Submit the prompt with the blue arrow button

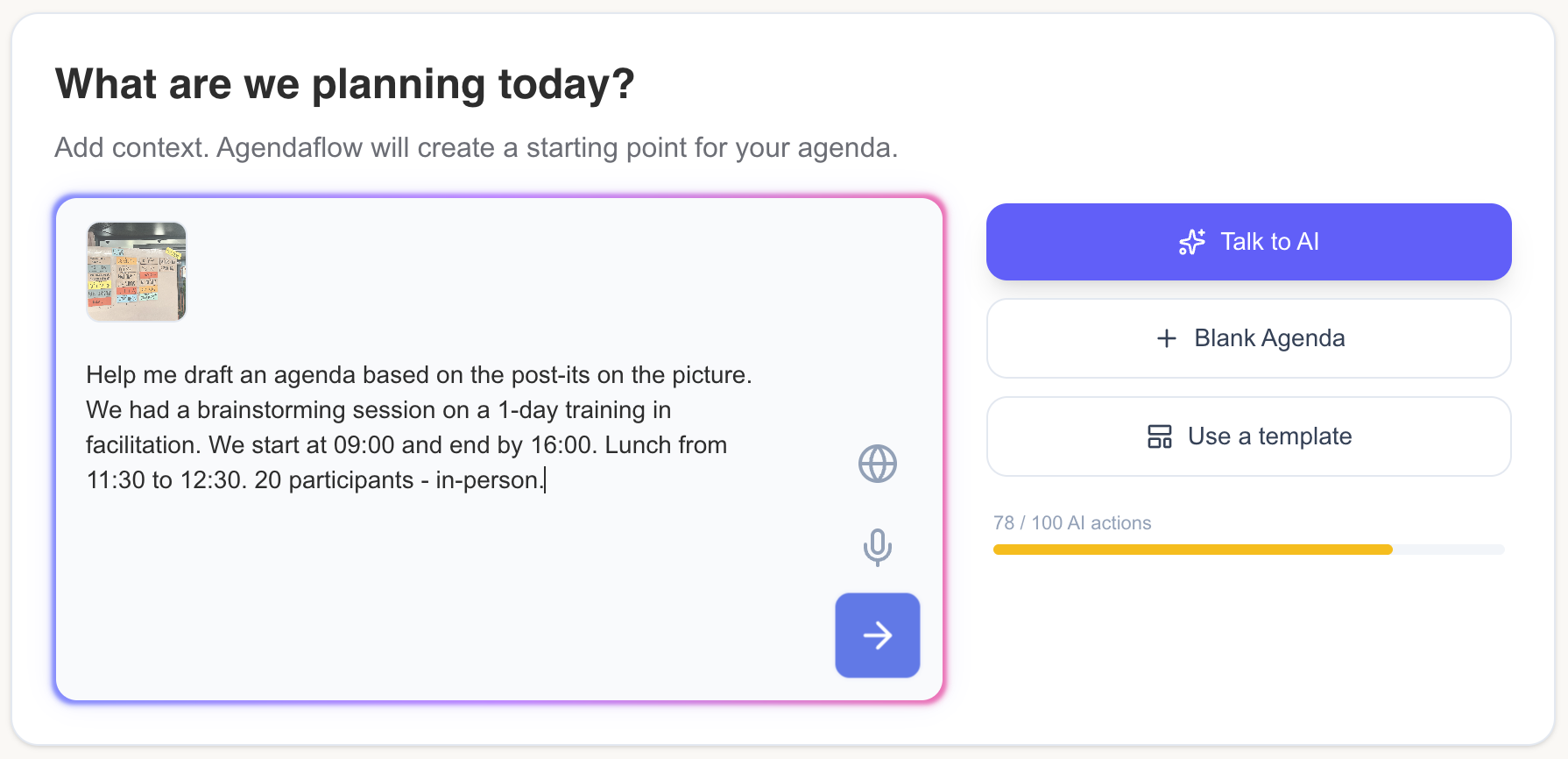point(877,635)
